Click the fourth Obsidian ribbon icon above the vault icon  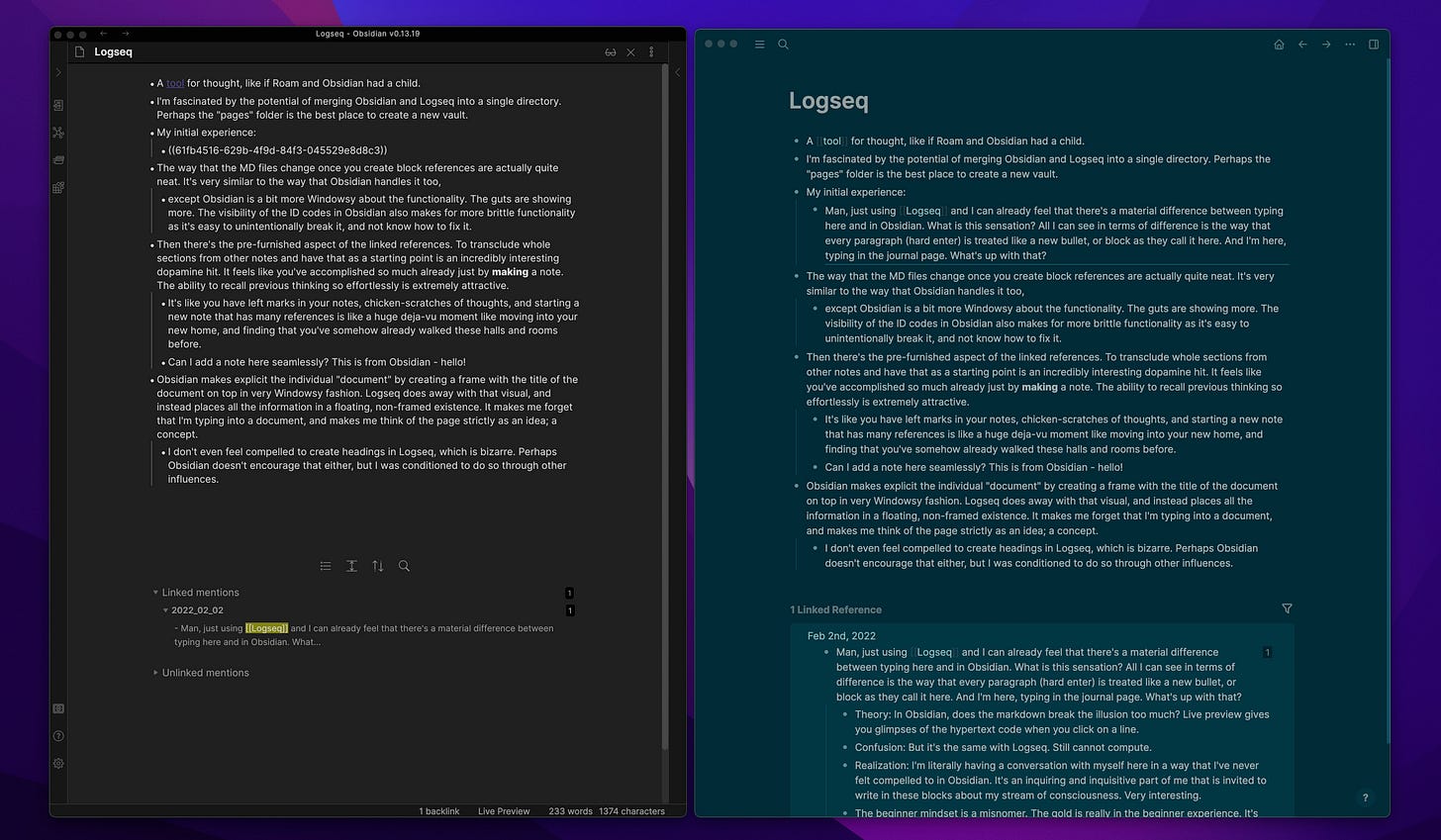click(x=58, y=188)
